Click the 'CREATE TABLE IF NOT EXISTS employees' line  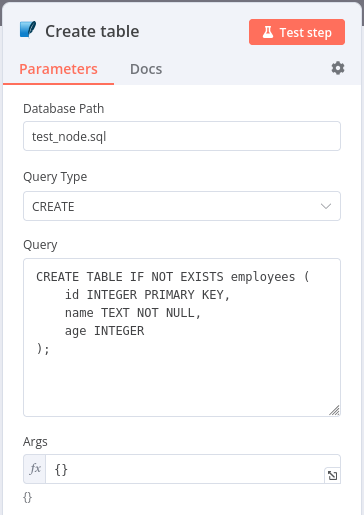(x=173, y=277)
